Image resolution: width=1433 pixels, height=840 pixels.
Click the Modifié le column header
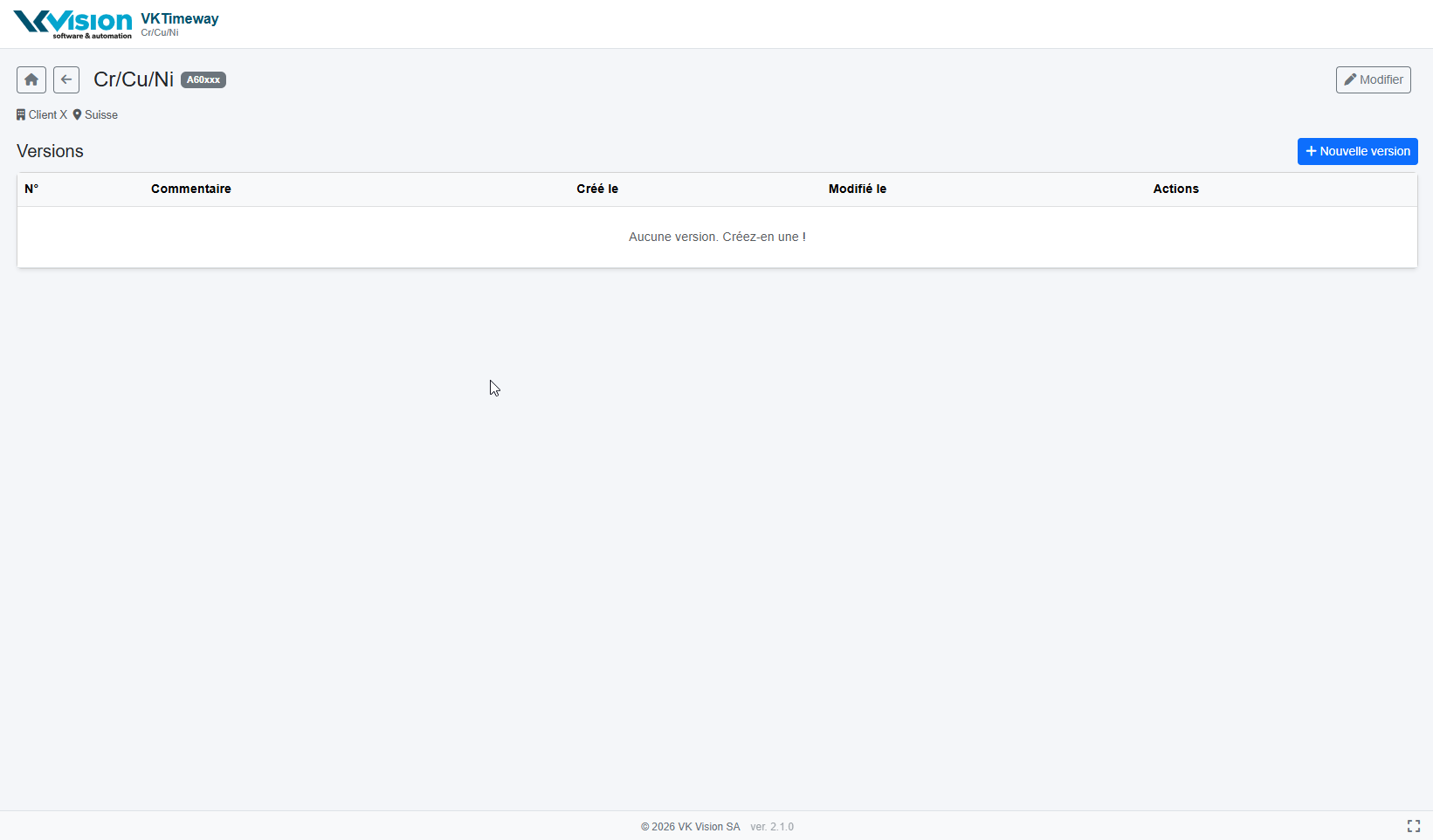click(x=858, y=189)
